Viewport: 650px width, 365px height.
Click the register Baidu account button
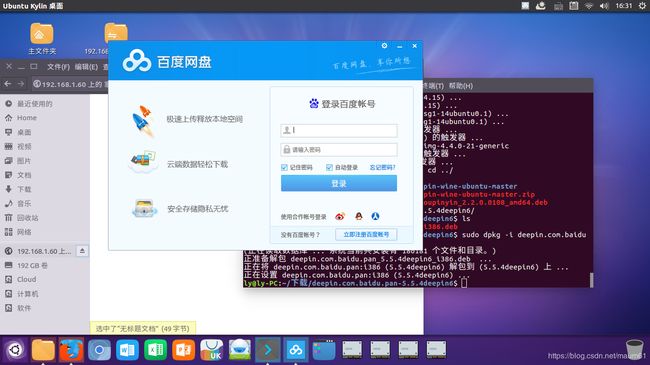pos(366,234)
